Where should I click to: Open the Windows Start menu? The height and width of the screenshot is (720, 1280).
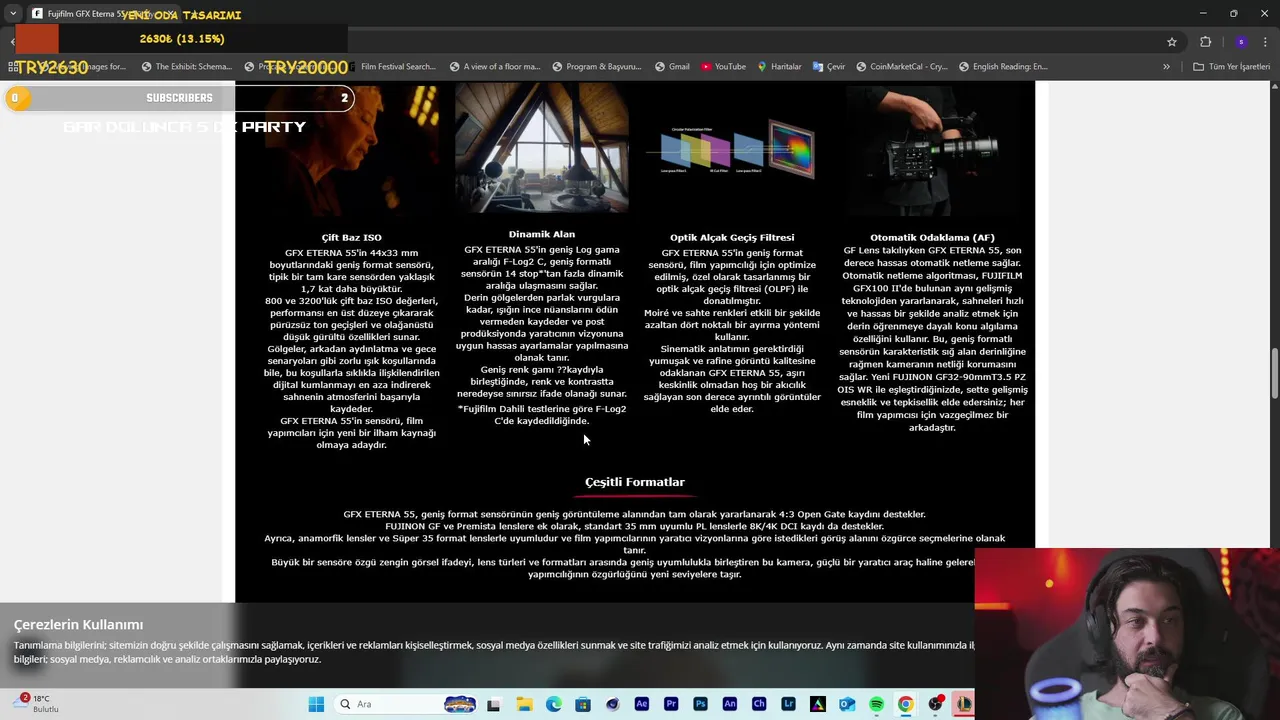click(316, 704)
